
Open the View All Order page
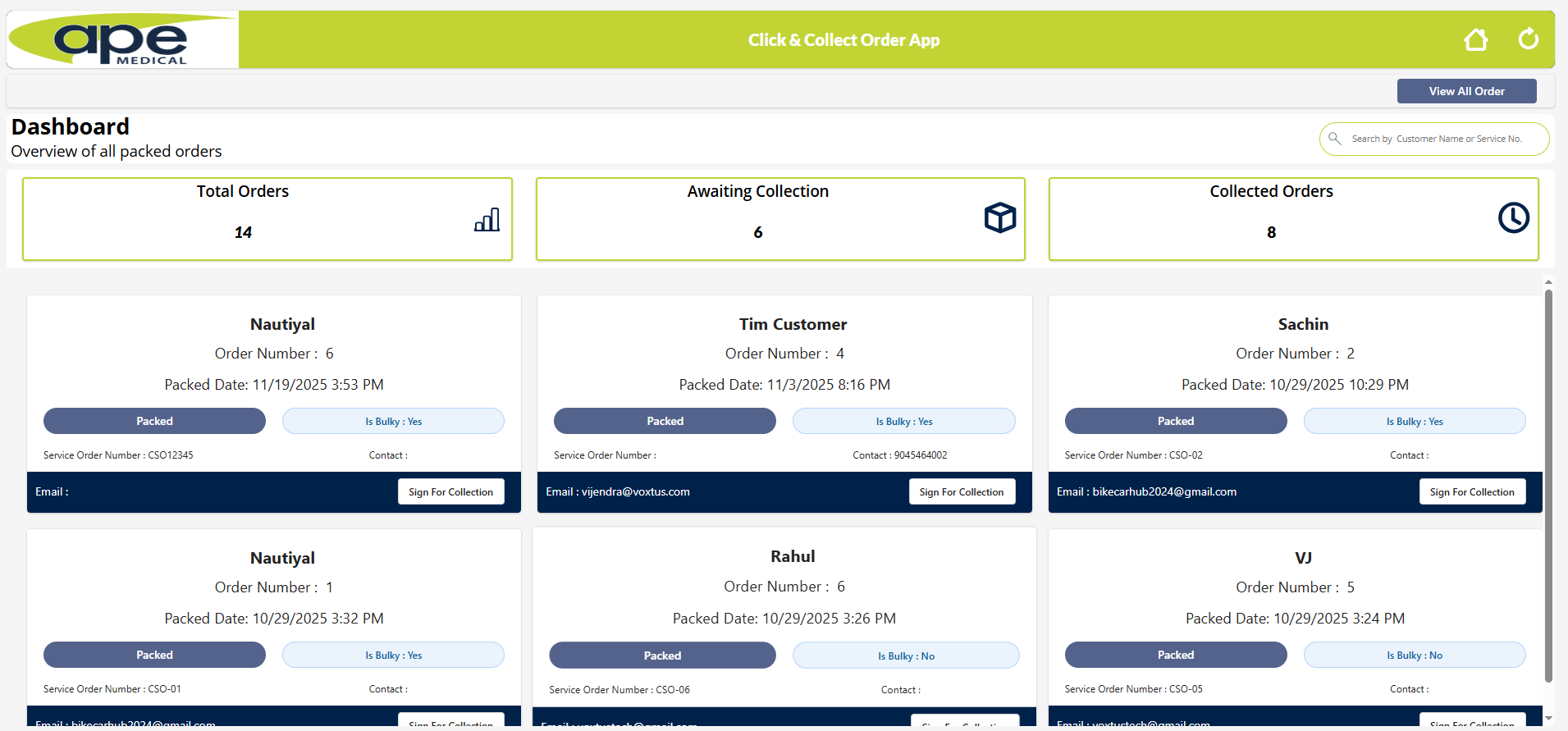(x=1466, y=91)
